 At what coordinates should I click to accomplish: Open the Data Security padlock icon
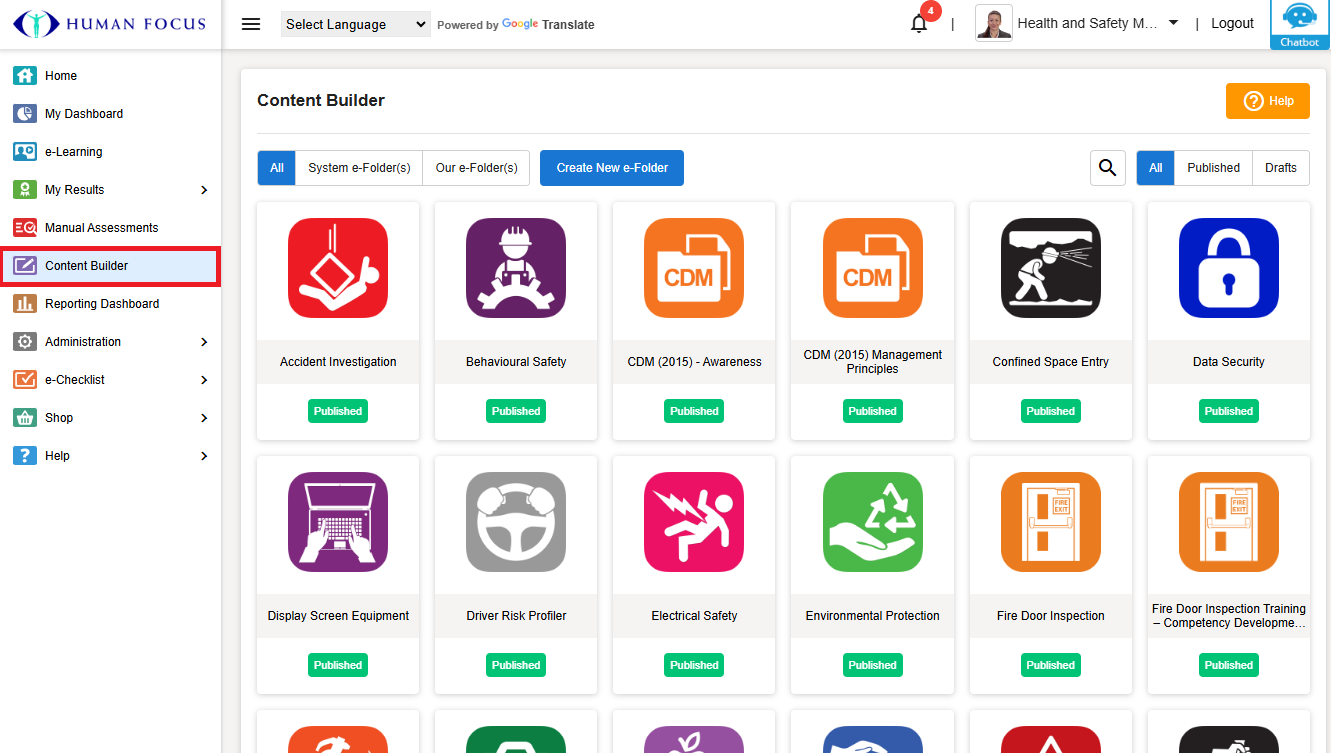click(1228, 268)
